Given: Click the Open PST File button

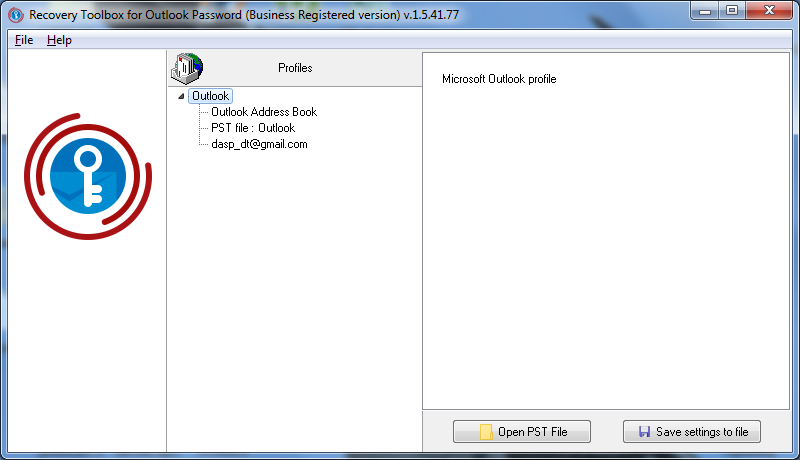Looking at the screenshot, I should [522, 432].
